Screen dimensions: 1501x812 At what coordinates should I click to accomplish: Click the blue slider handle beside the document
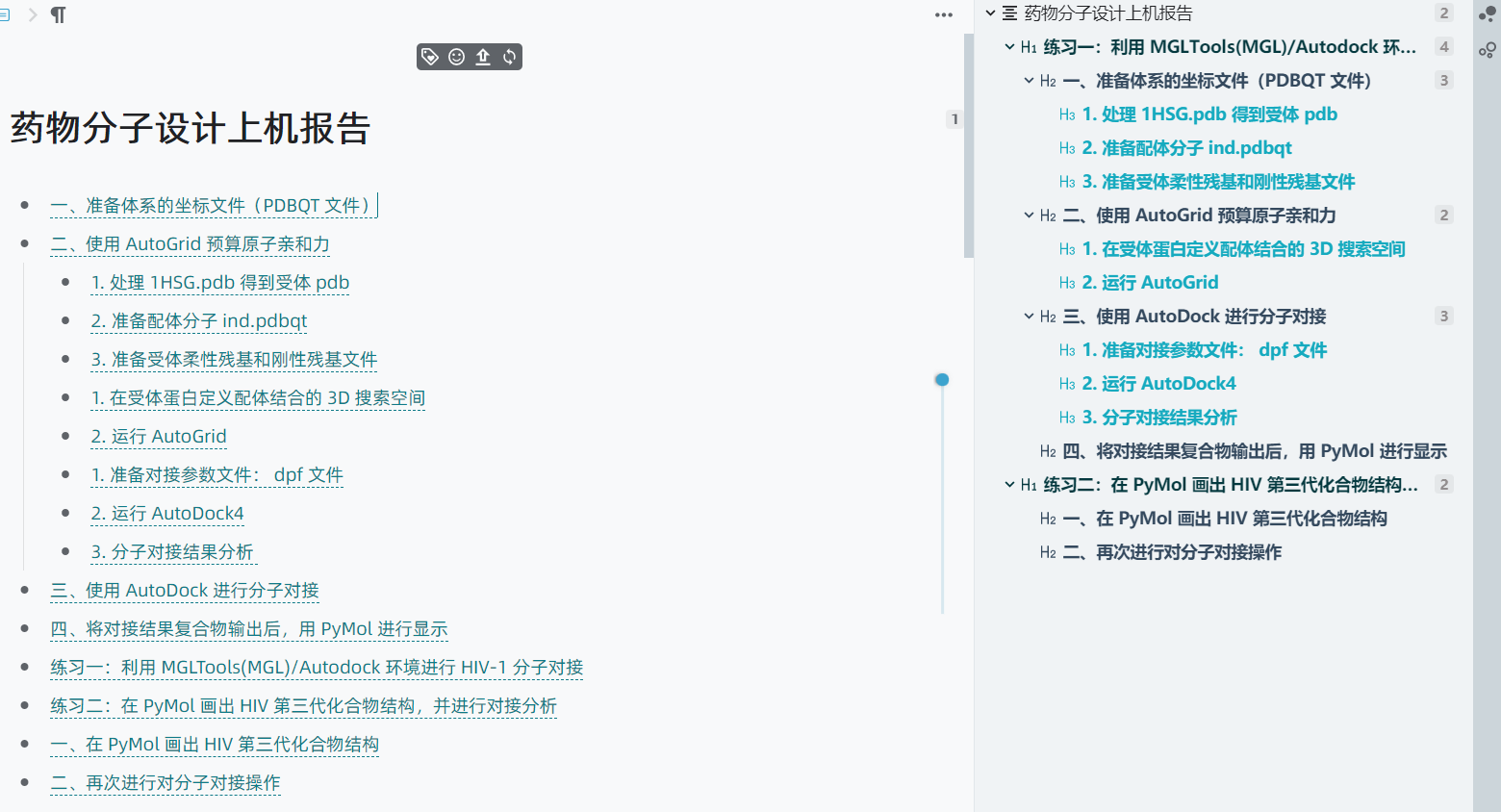(x=942, y=380)
